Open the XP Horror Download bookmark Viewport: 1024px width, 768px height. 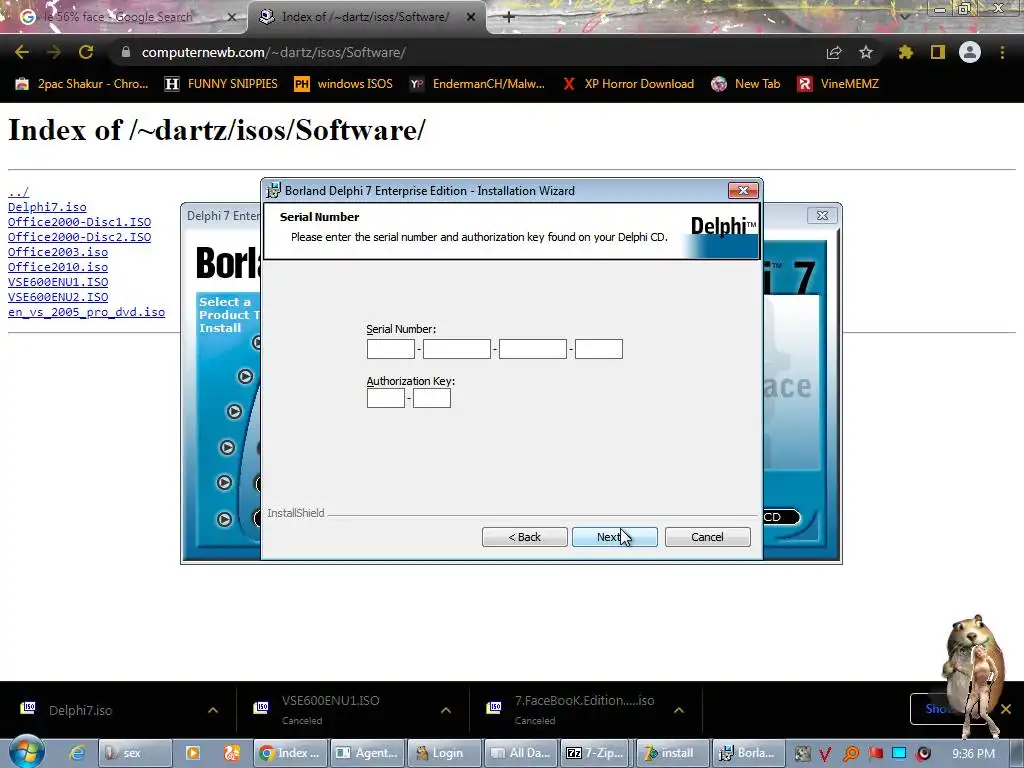[628, 84]
